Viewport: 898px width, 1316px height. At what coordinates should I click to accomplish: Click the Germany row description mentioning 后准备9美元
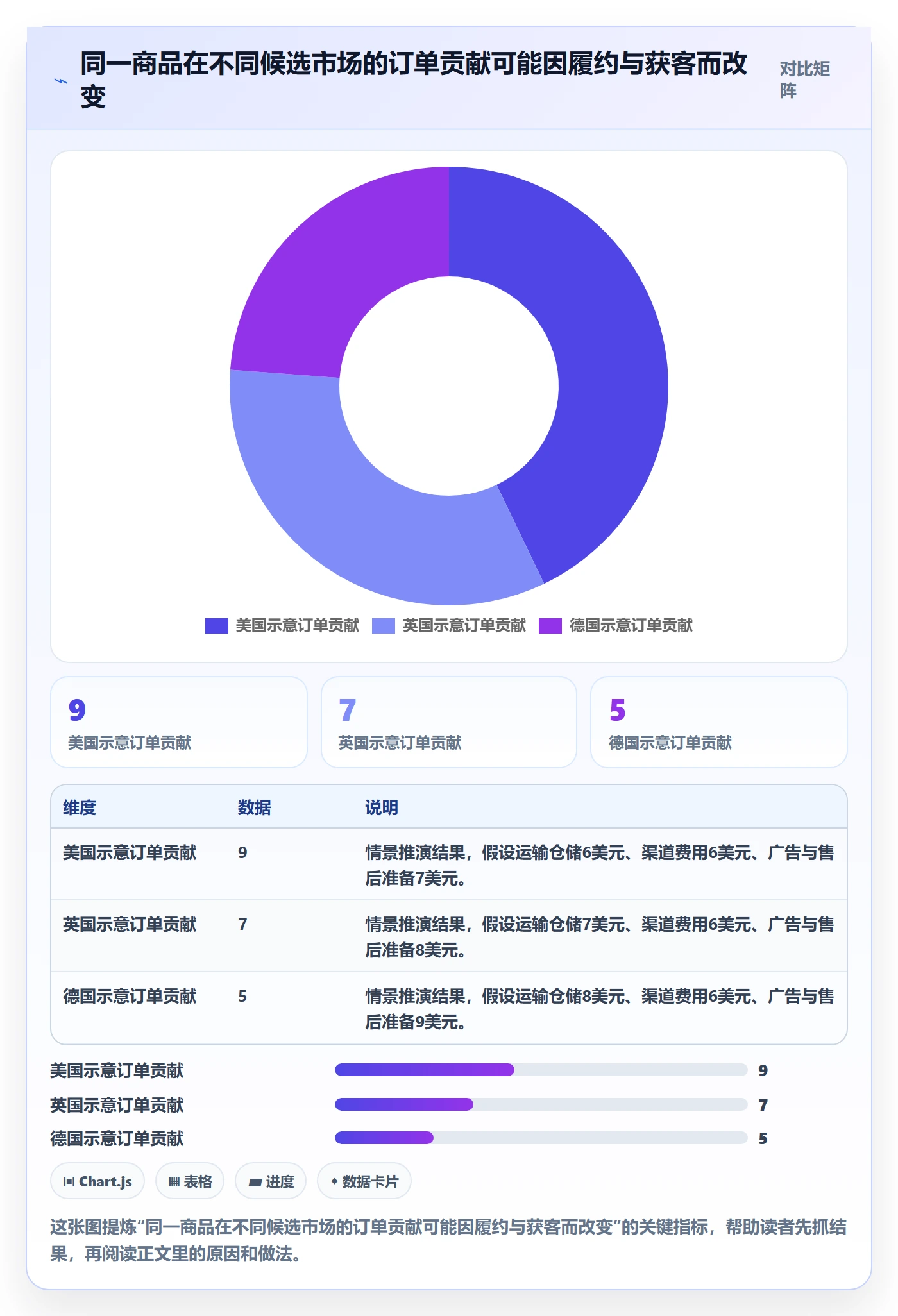(600, 1009)
